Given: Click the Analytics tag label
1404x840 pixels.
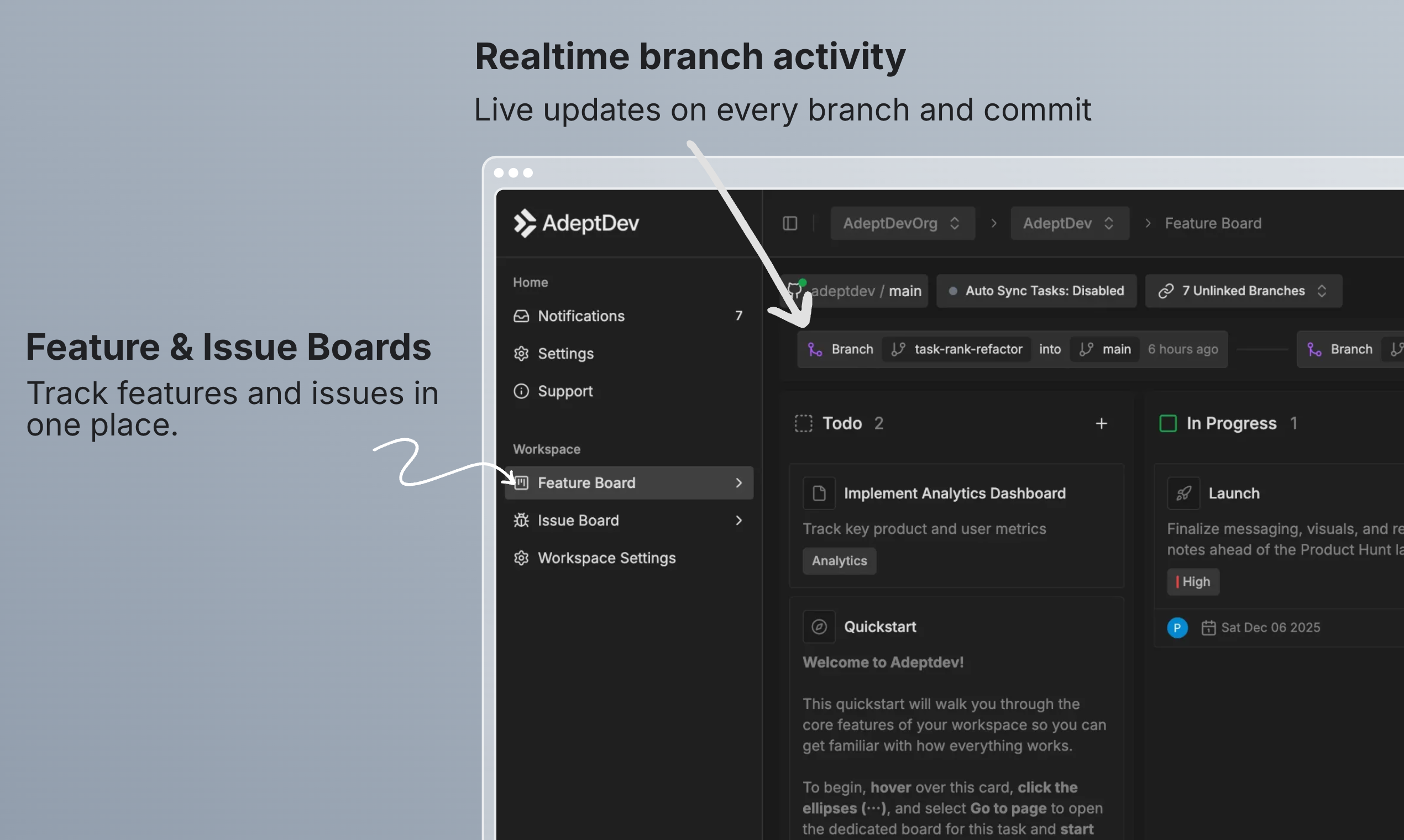Looking at the screenshot, I should [x=839, y=561].
